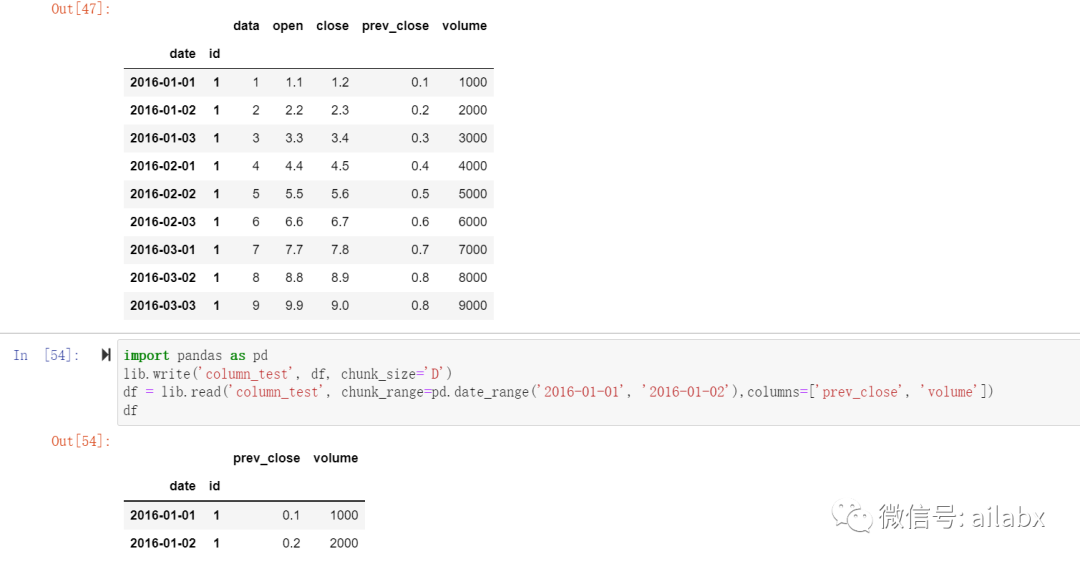Select the In [54] cell prompt
This screenshot has height=564, width=1080.
(46, 355)
